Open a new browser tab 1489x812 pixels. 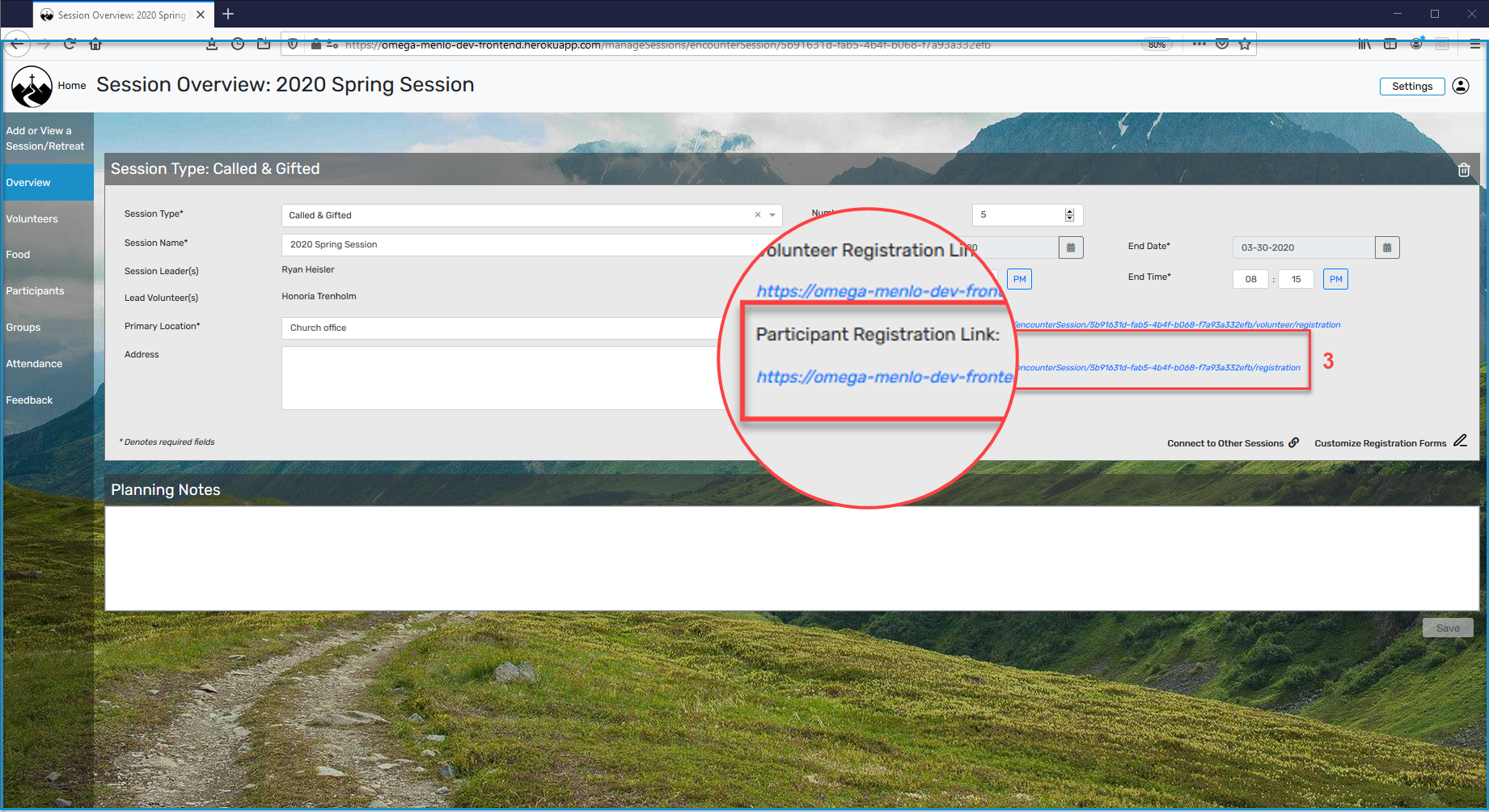pyautogui.click(x=228, y=14)
